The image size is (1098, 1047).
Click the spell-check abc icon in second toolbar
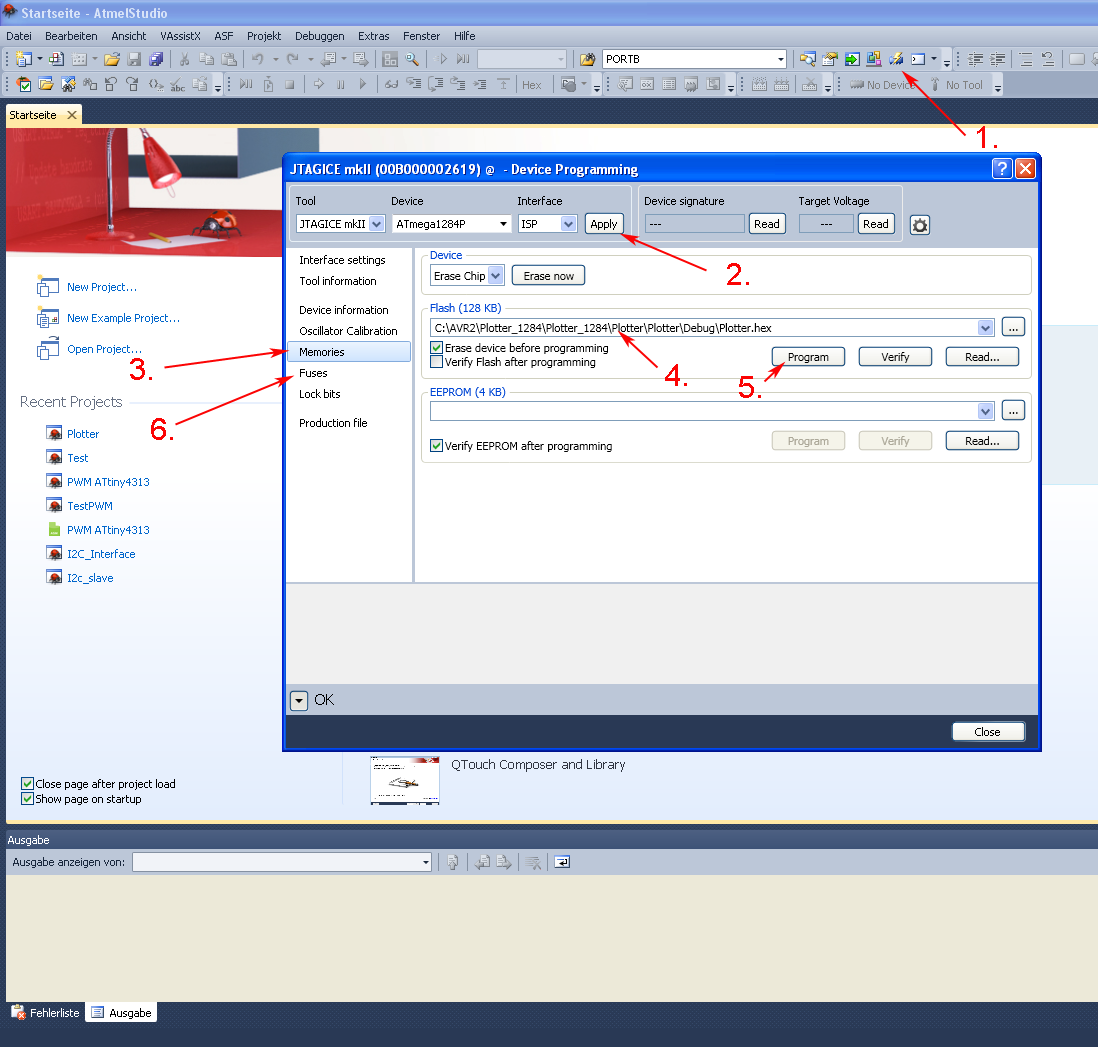tap(178, 85)
